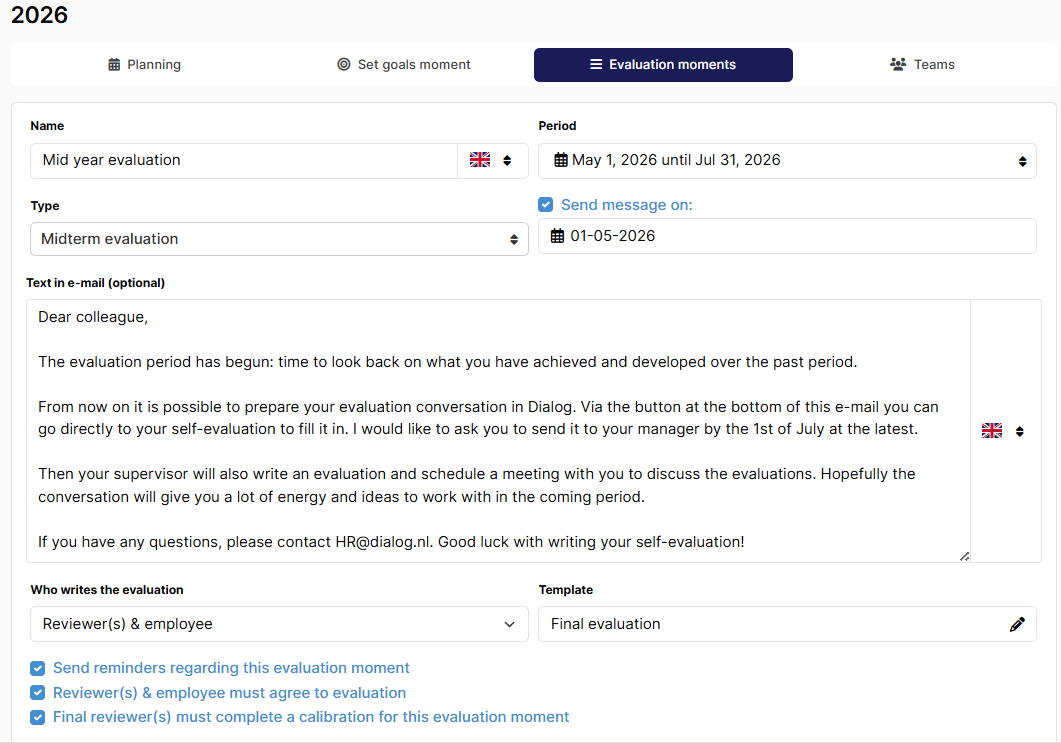Click the people icon next to Teams

click(x=898, y=64)
